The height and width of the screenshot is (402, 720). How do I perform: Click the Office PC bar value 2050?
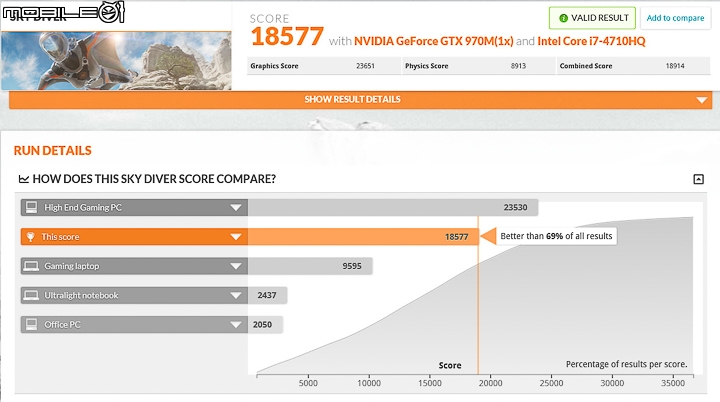[x=262, y=325]
